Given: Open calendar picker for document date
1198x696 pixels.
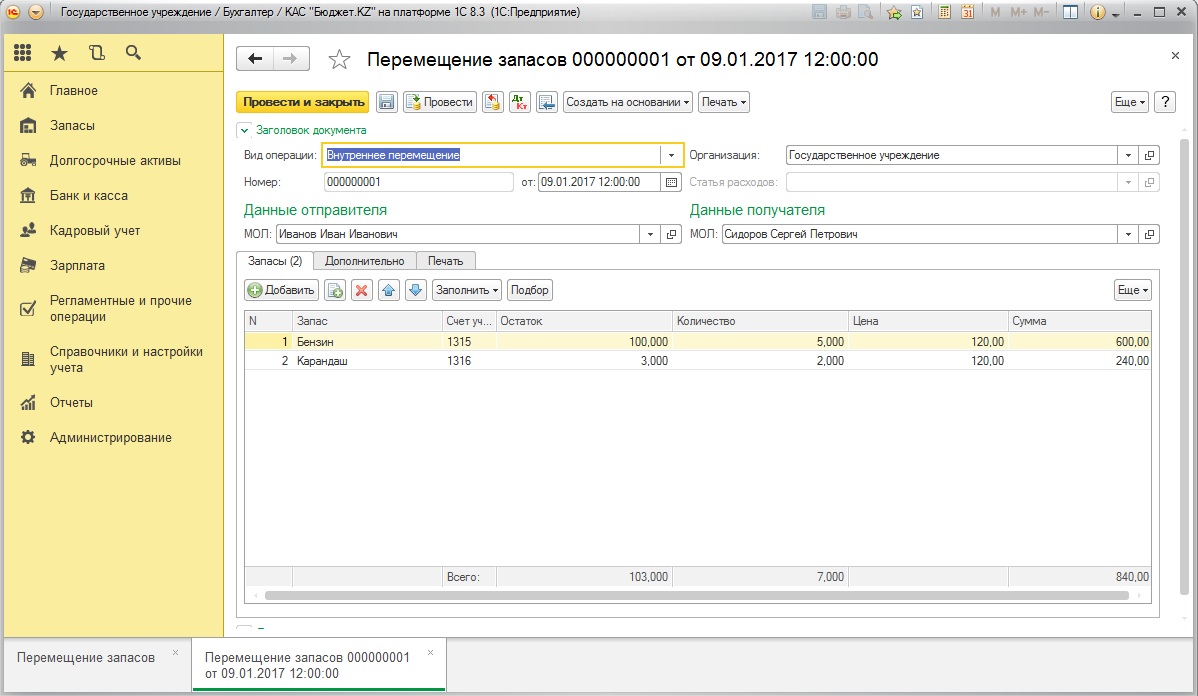Looking at the screenshot, I should (x=671, y=183).
